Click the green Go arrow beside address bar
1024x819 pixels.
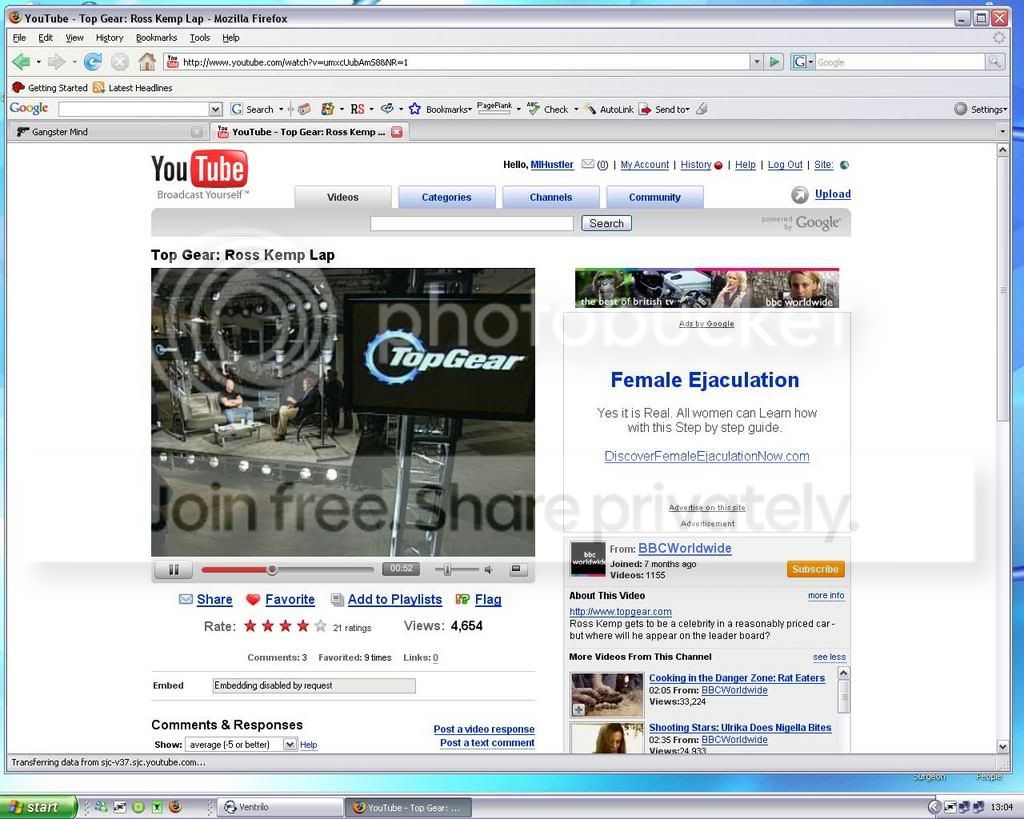click(775, 62)
